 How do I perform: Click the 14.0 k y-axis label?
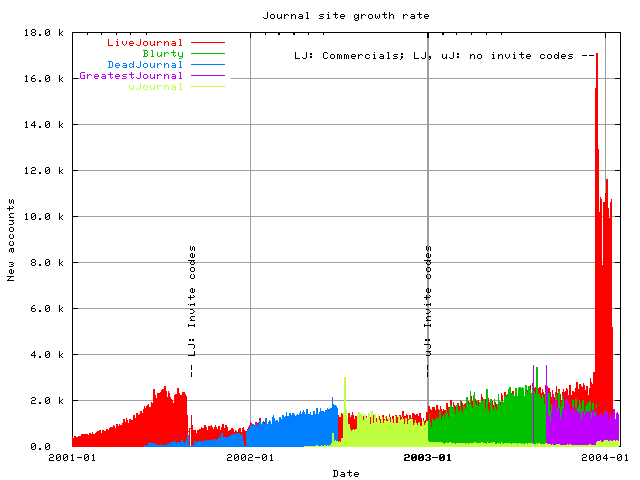[44, 124]
